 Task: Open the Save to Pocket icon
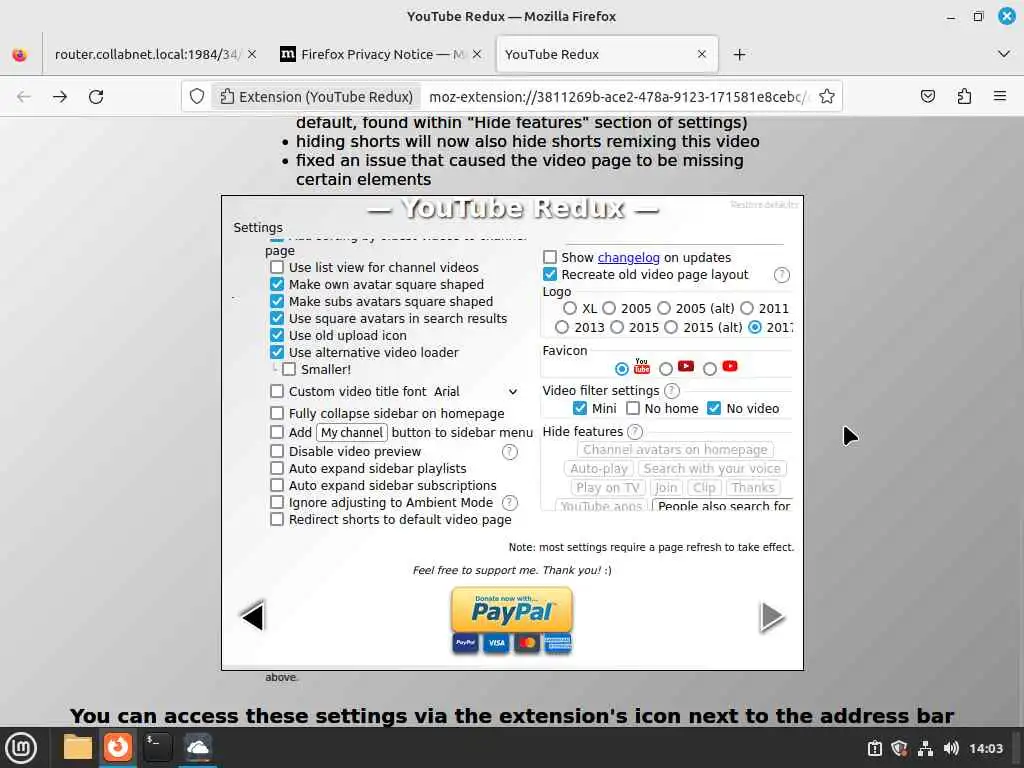click(927, 97)
